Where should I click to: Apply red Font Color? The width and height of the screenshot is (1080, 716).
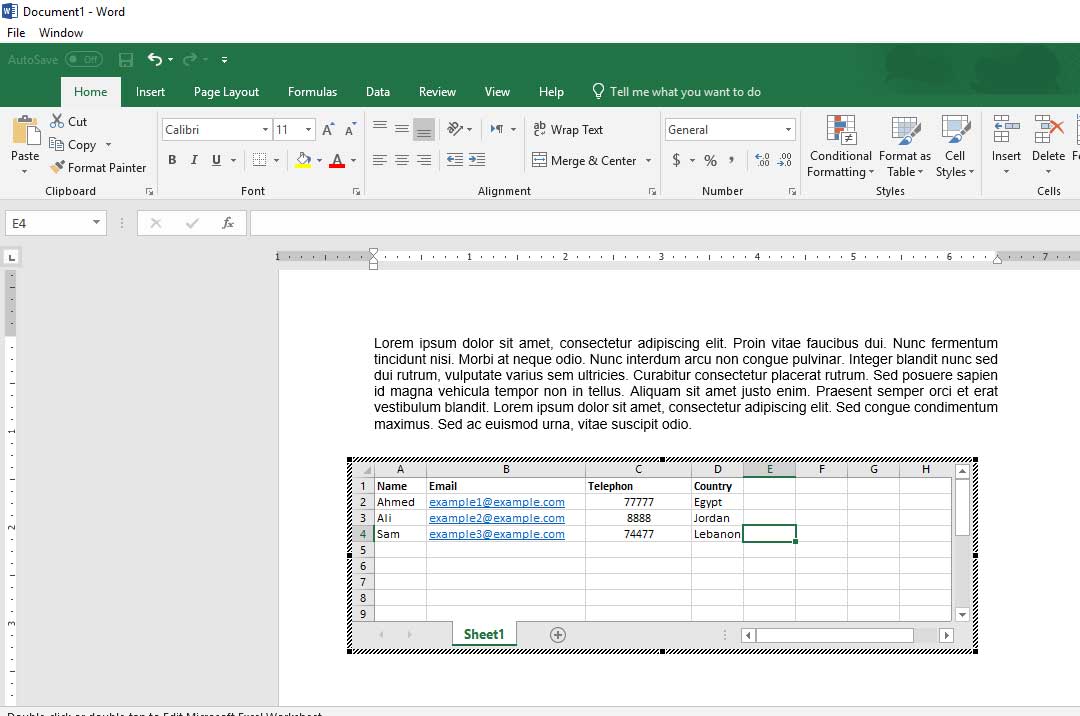tap(337, 160)
